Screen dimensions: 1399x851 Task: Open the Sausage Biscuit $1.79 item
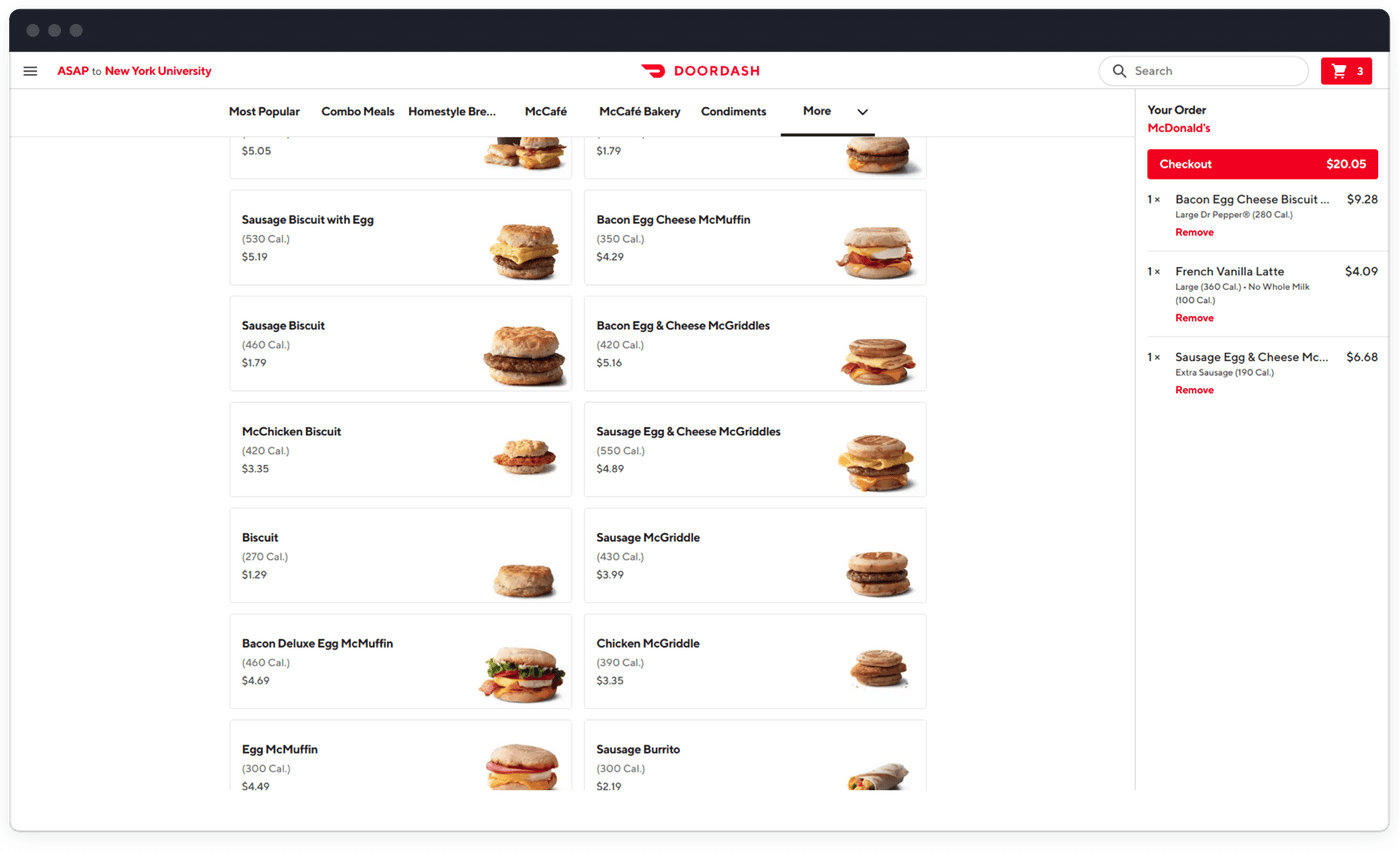coord(401,343)
